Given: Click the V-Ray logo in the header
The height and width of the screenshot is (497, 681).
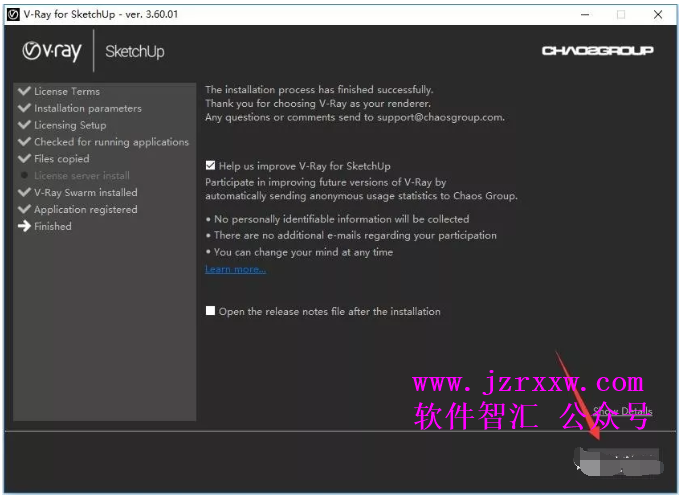Looking at the screenshot, I should pos(52,52).
